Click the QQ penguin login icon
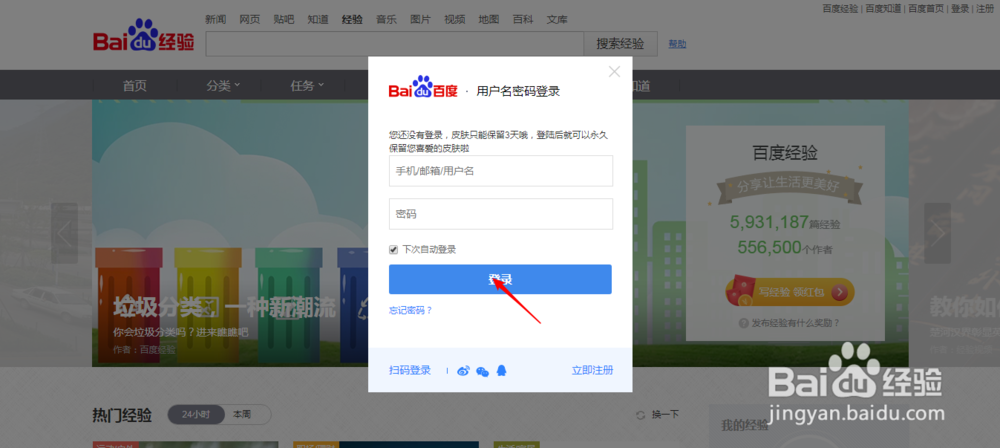 (x=501, y=370)
